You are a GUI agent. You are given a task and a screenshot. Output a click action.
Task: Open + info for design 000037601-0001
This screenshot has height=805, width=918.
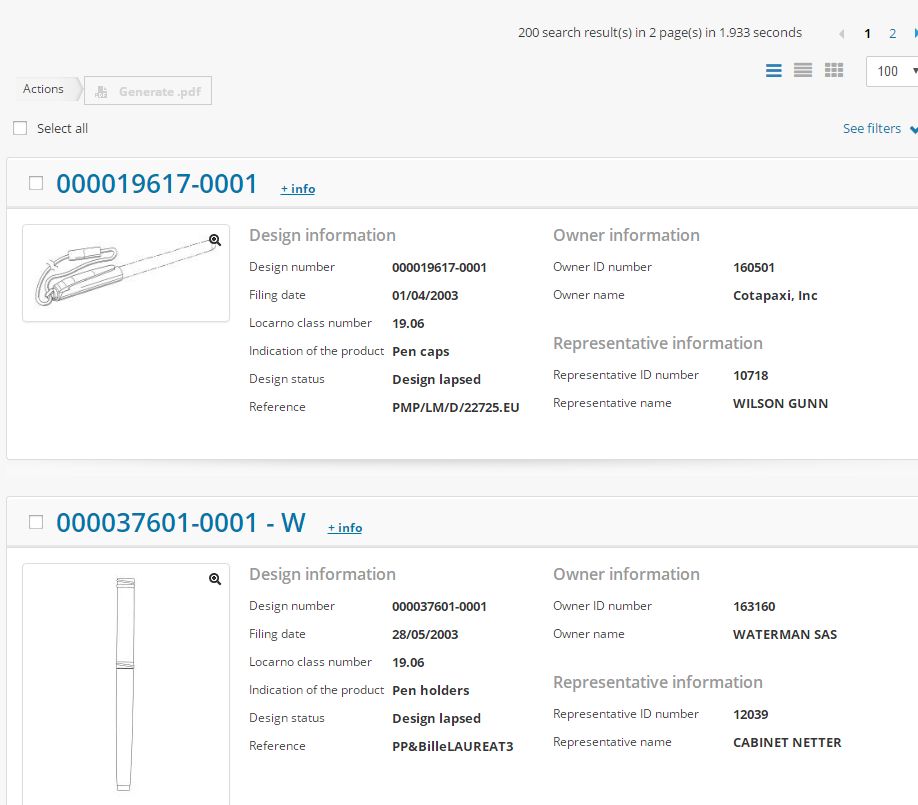[x=345, y=528]
